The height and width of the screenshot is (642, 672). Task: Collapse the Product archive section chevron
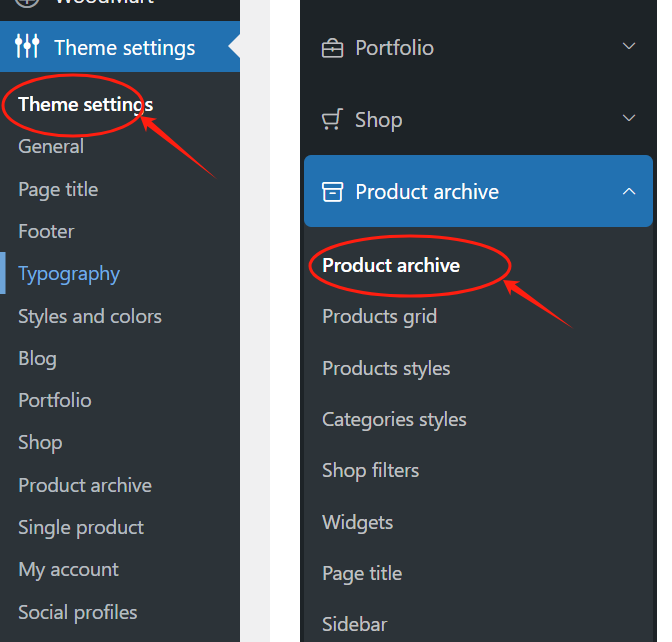tap(629, 191)
